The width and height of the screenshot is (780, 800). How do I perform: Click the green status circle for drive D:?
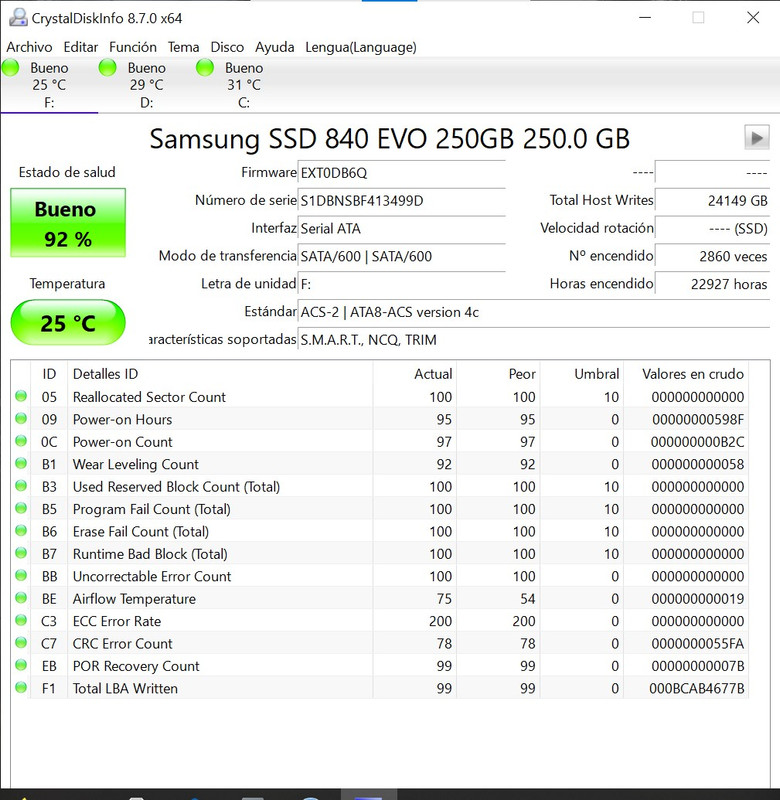pos(108,67)
